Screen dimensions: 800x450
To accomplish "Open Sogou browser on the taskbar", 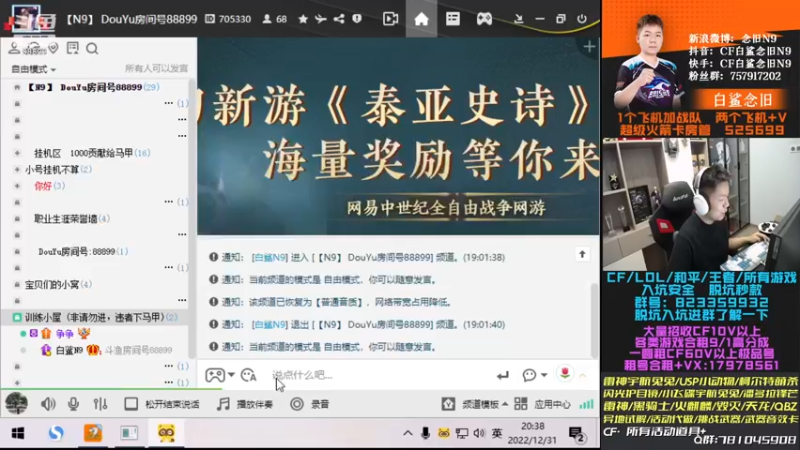I will (56, 433).
